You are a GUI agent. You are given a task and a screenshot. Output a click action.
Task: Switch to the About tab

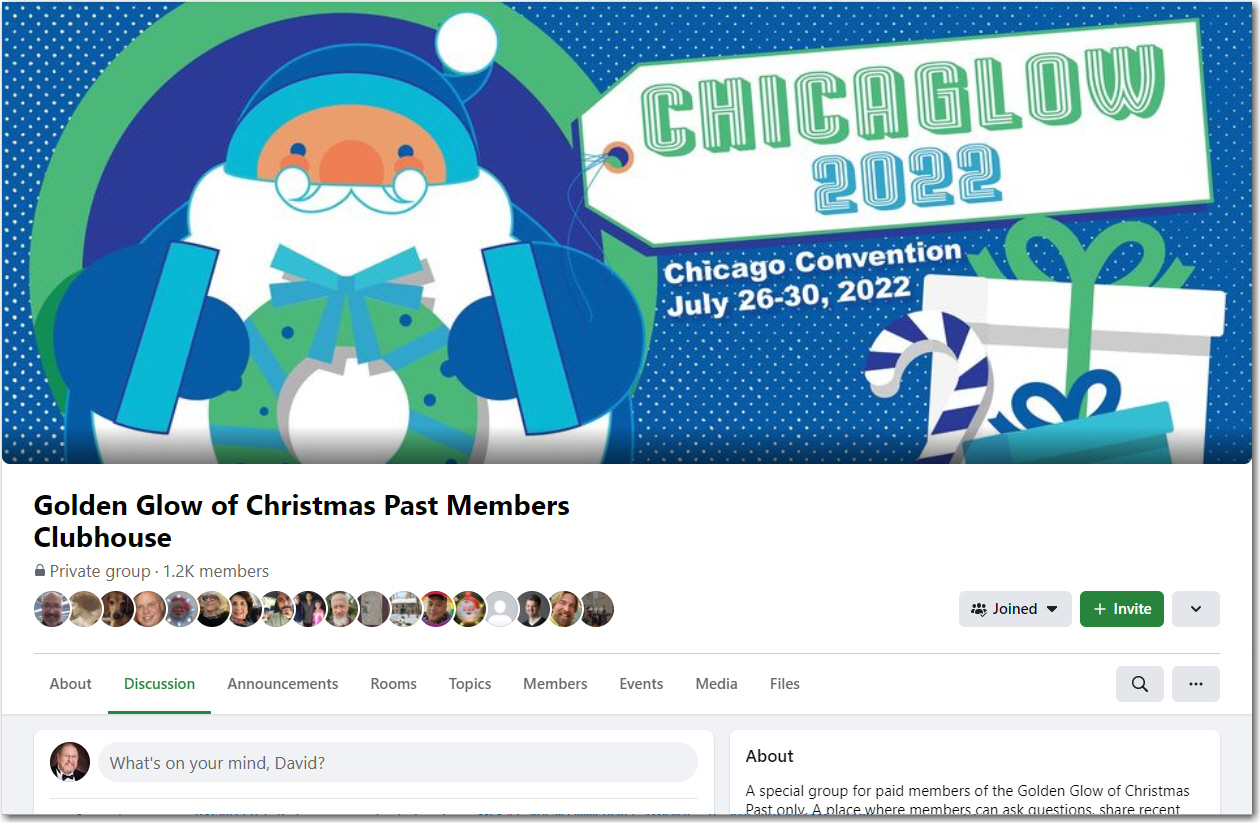pos(71,684)
